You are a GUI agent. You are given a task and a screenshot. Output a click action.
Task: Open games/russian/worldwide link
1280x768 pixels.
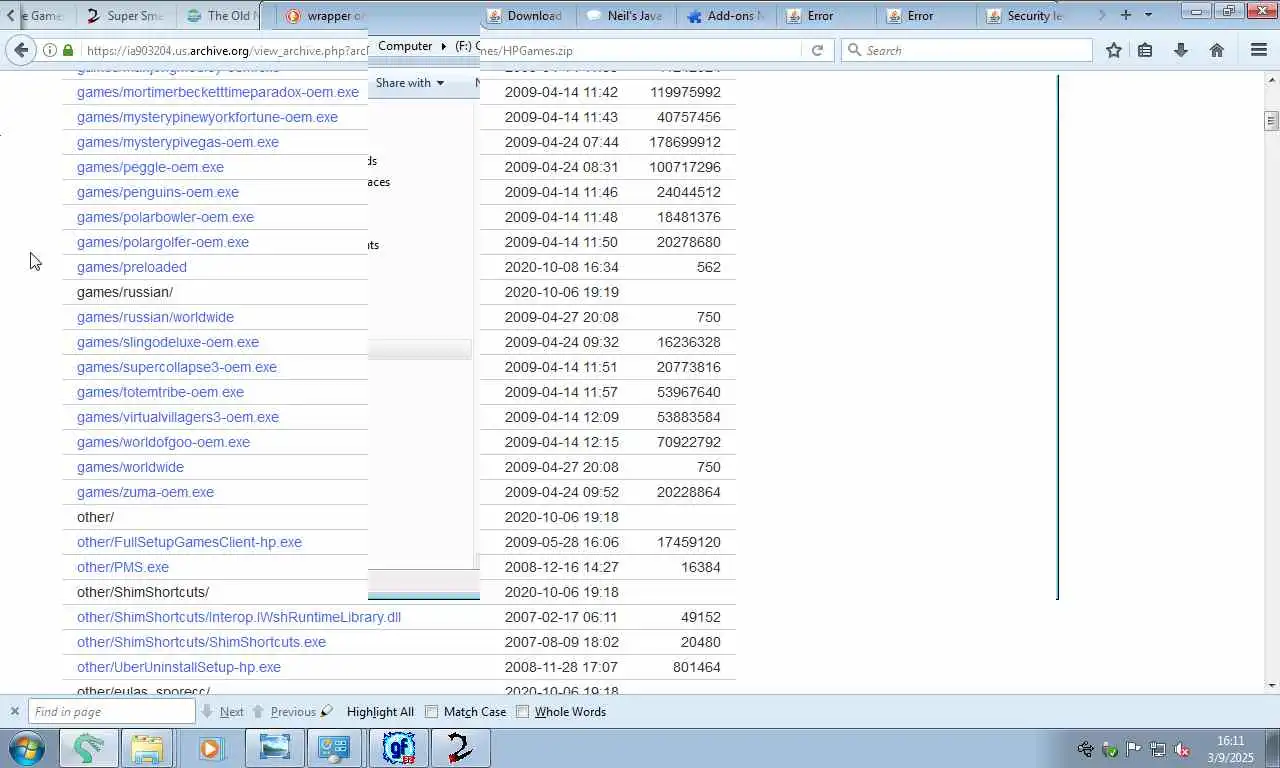(x=155, y=317)
